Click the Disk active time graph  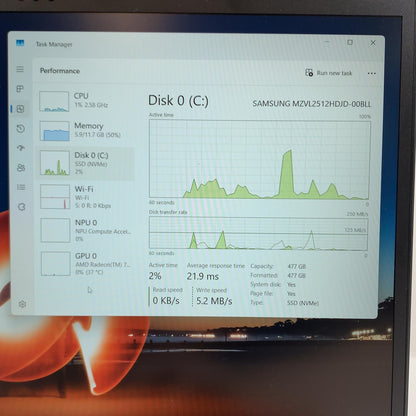click(x=260, y=159)
